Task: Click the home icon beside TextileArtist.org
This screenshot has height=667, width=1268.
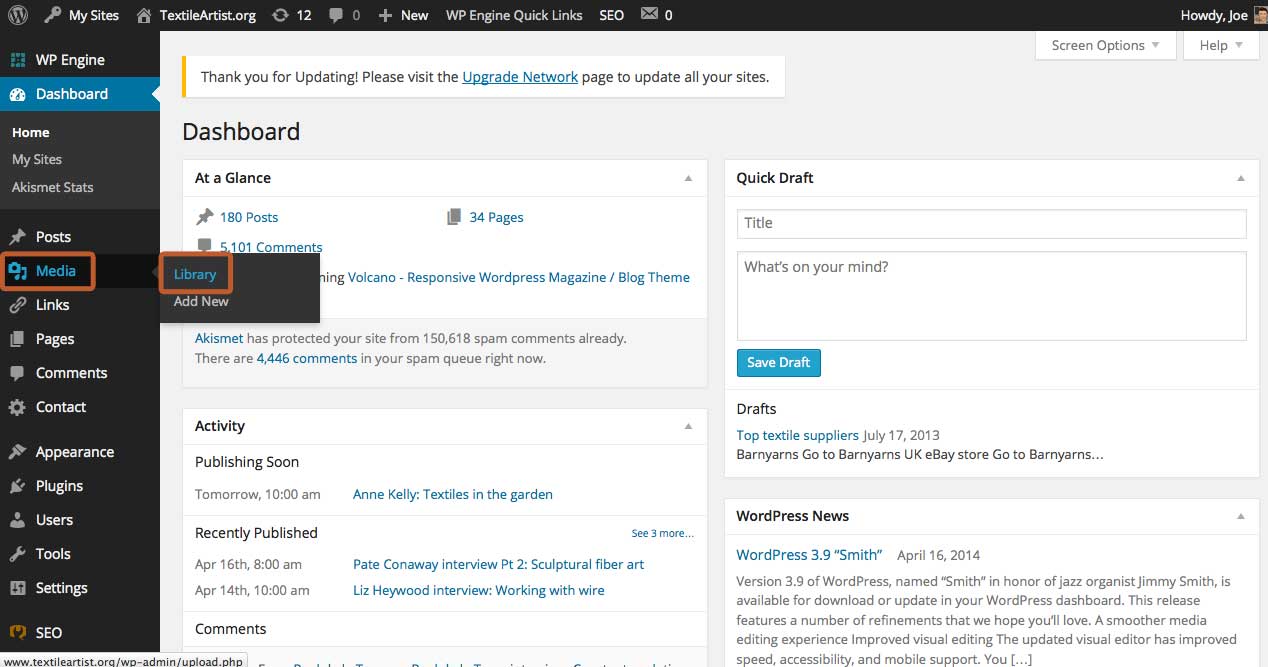Action: tap(145, 15)
